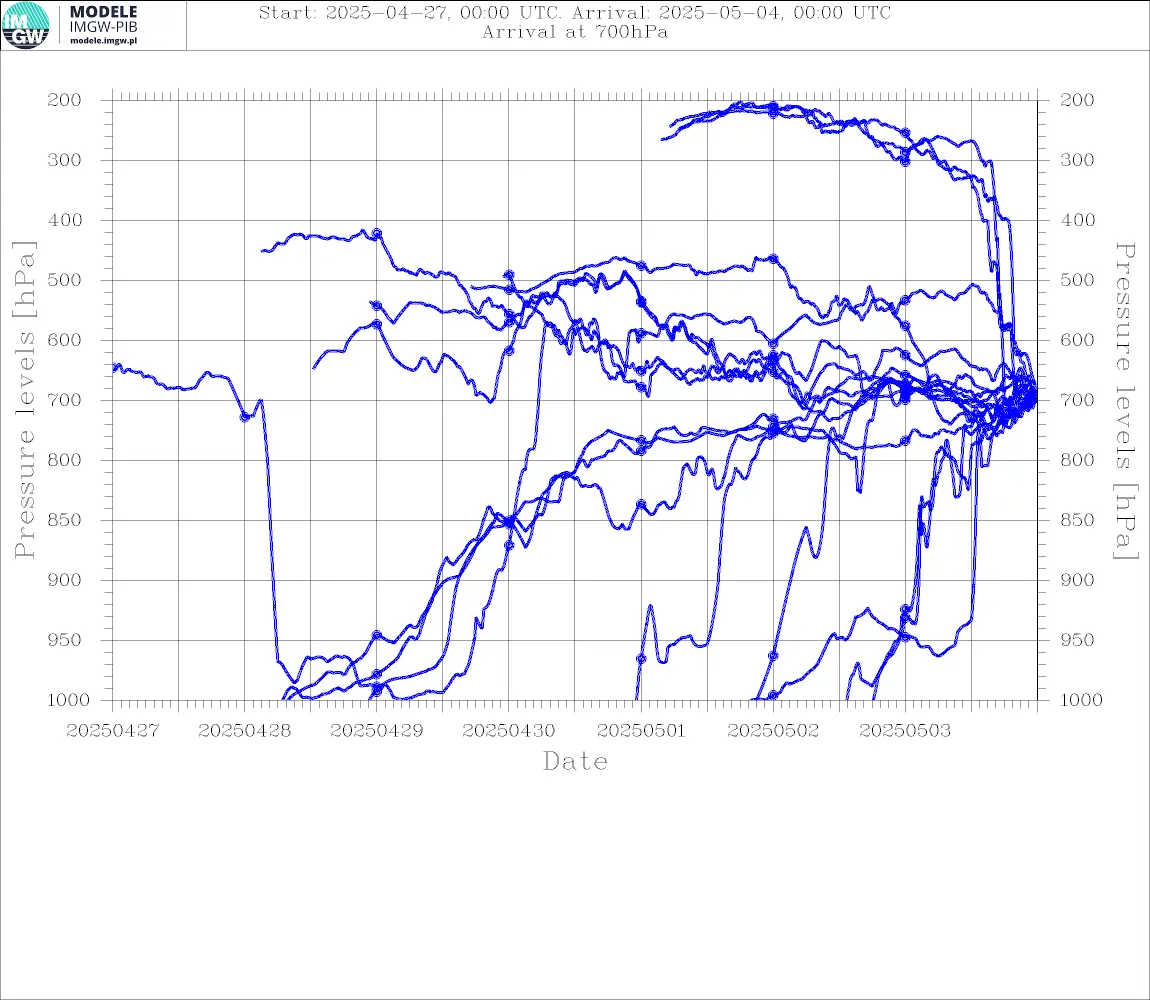Click the 20250501 date label
1150x1000 pixels.
pyautogui.click(x=641, y=731)
